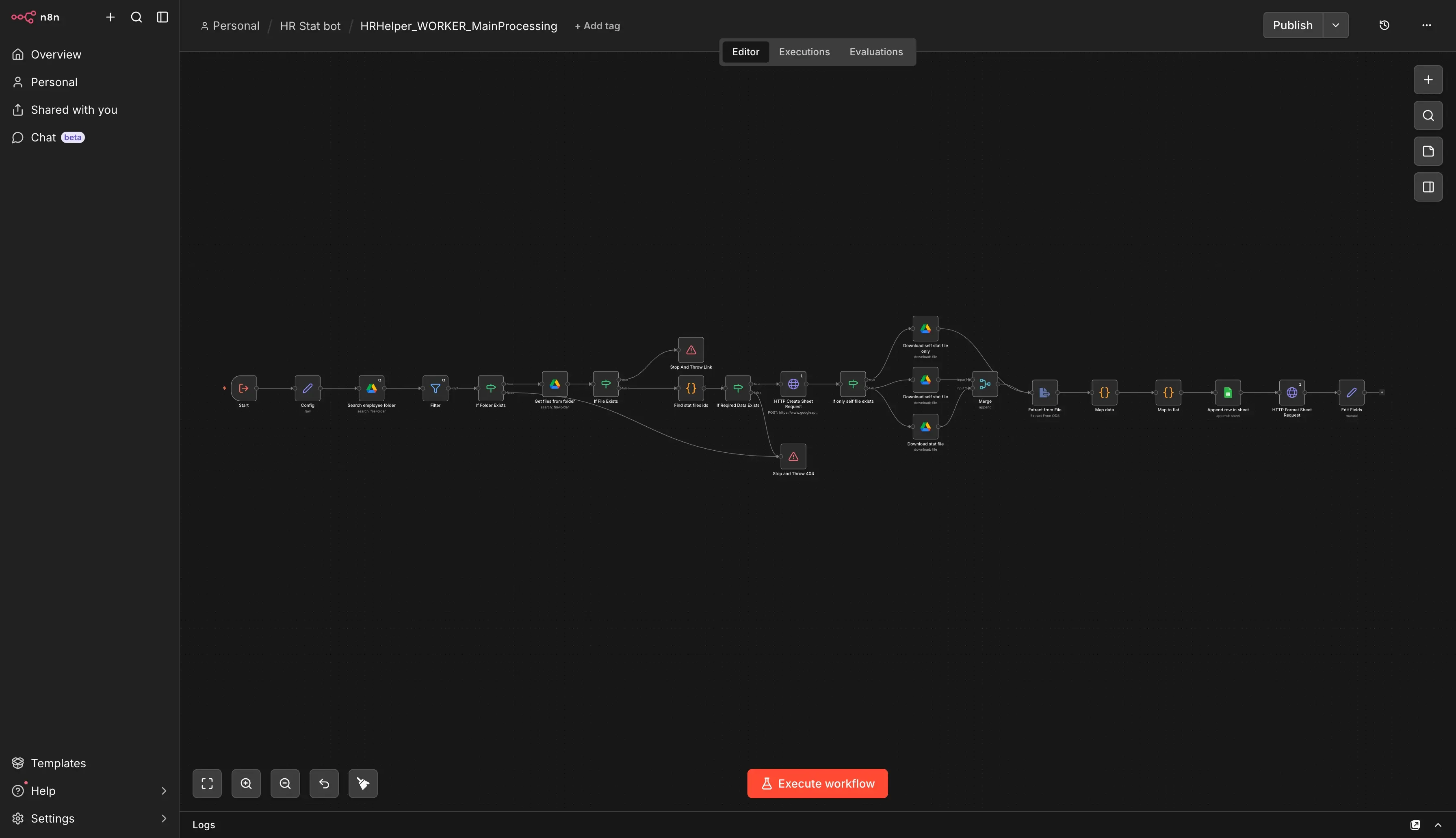Select Append row in sheet node
Screen dimensions: 1456x838
(x=1228, y=393)
